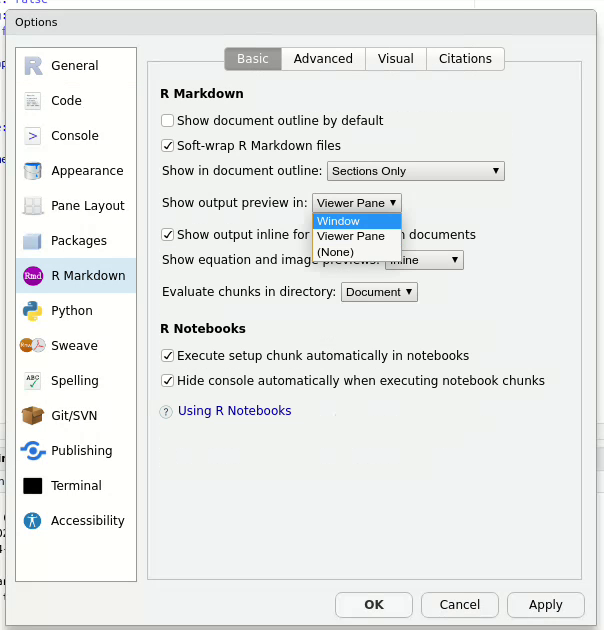Open the Using R Notebooks link

tap(234, 411)
